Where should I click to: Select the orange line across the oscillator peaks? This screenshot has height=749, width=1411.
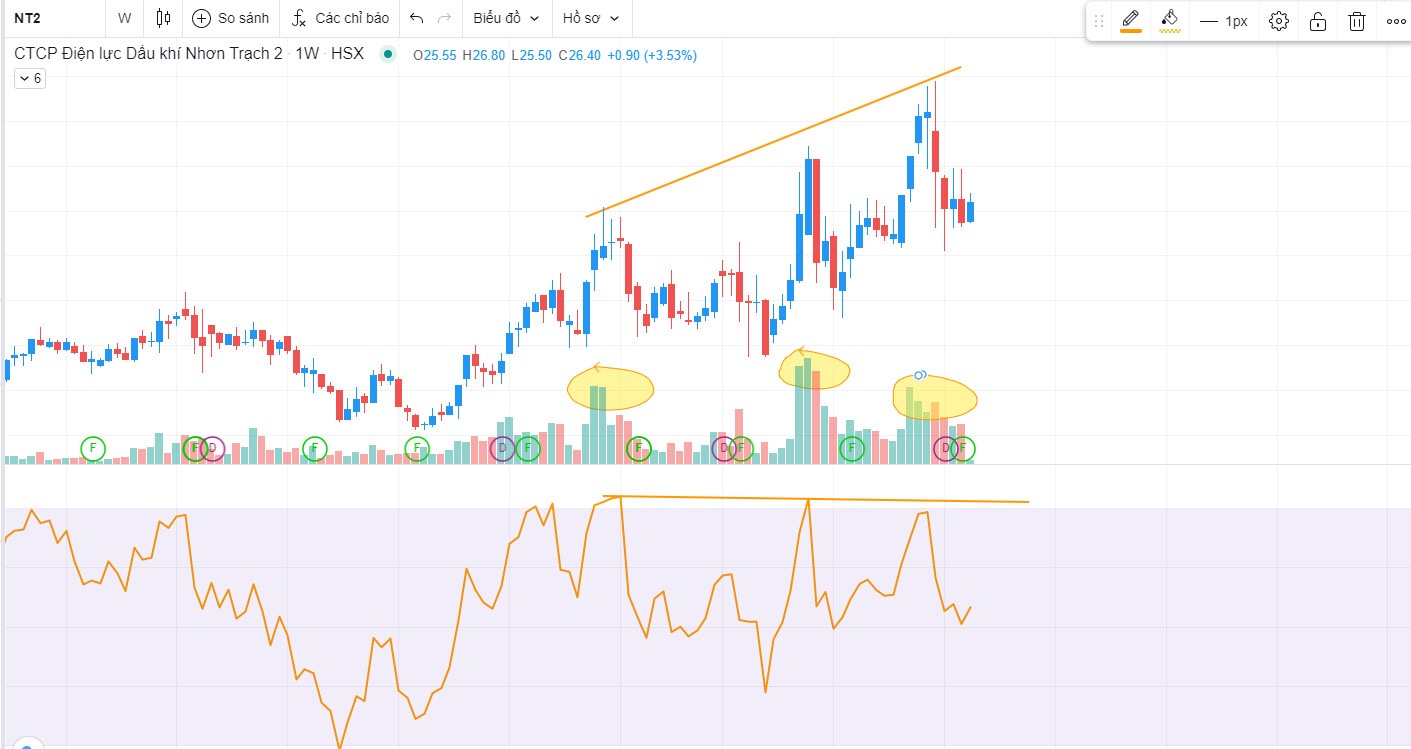point(816,498)
